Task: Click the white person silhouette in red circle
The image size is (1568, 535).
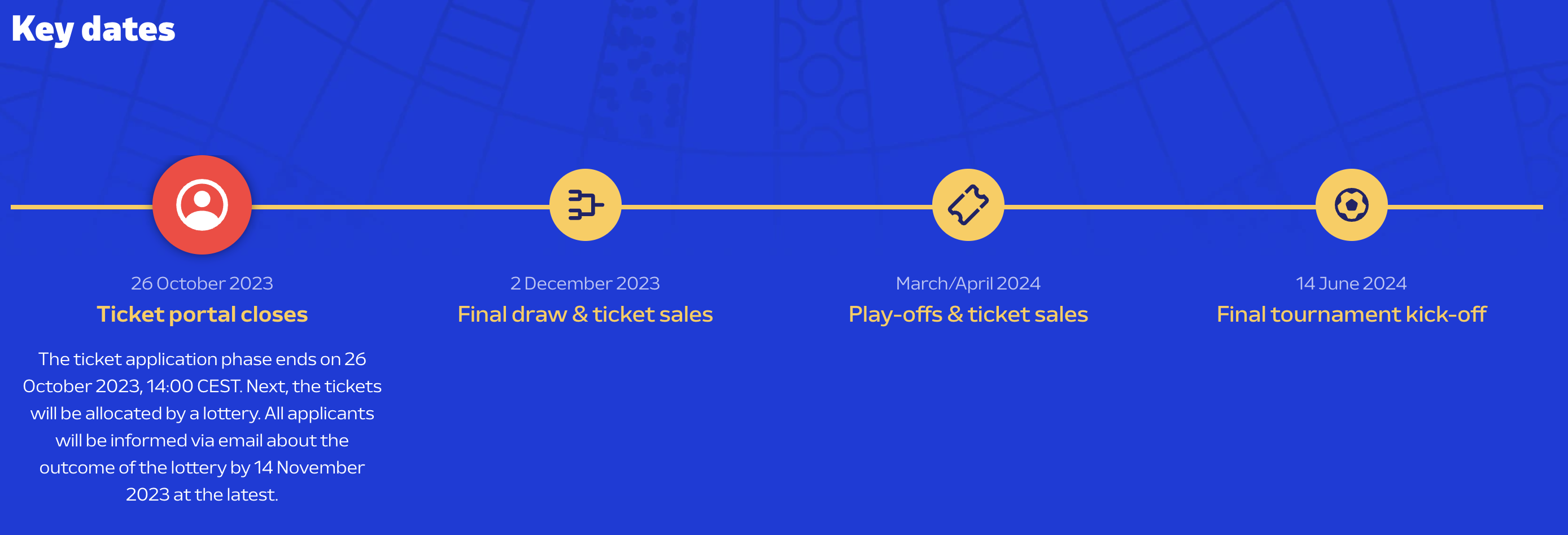Action: pos(202,205)
